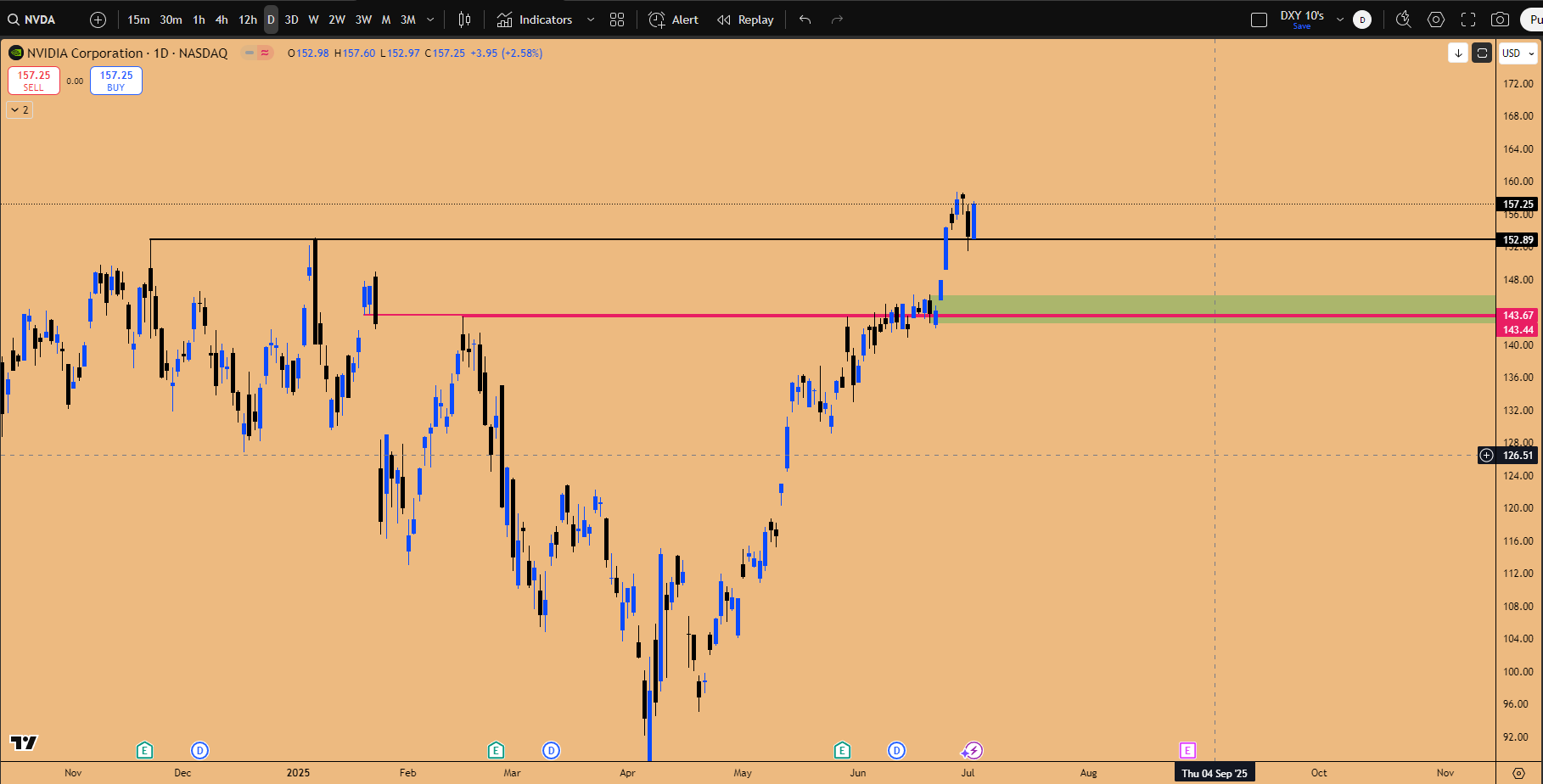Select the 1h timeframe
1543x784 pixels.
tap(199, 20)
